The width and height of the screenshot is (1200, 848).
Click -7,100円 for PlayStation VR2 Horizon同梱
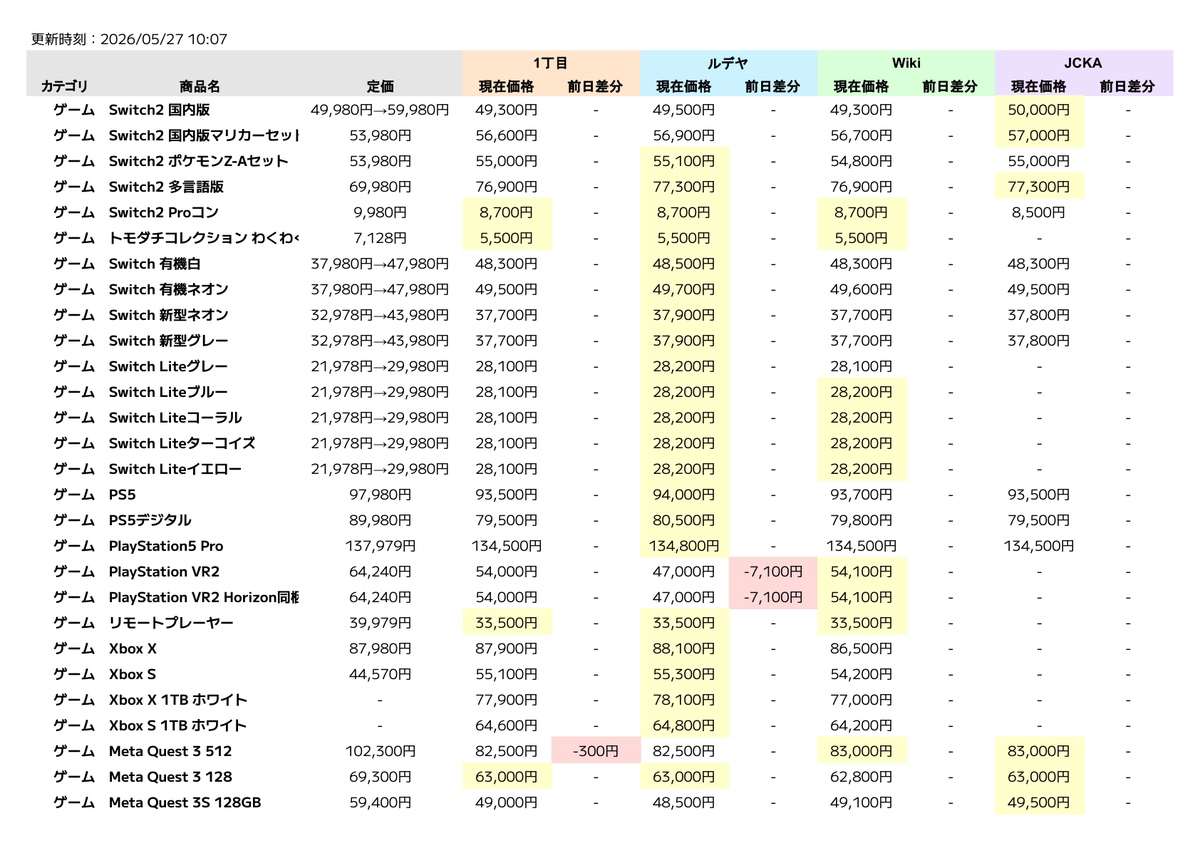coord(773,597)
